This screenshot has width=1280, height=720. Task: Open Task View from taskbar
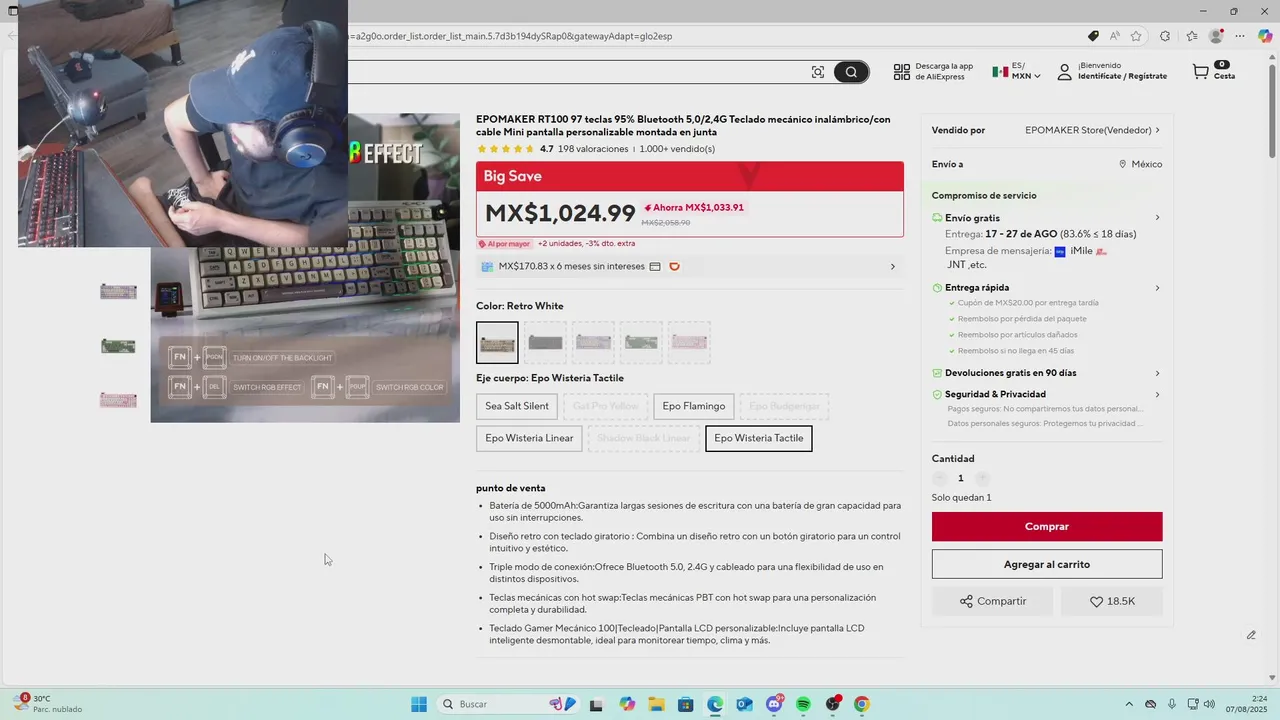[597, 704]
